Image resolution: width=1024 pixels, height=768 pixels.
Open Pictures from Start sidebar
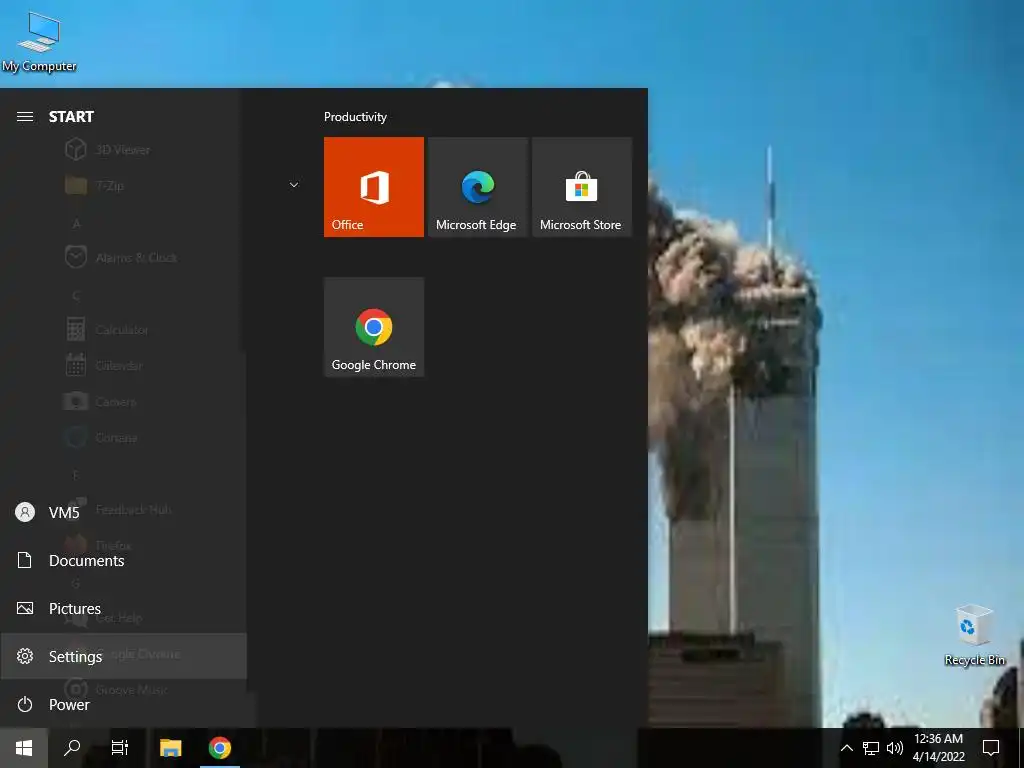(123, 609)
